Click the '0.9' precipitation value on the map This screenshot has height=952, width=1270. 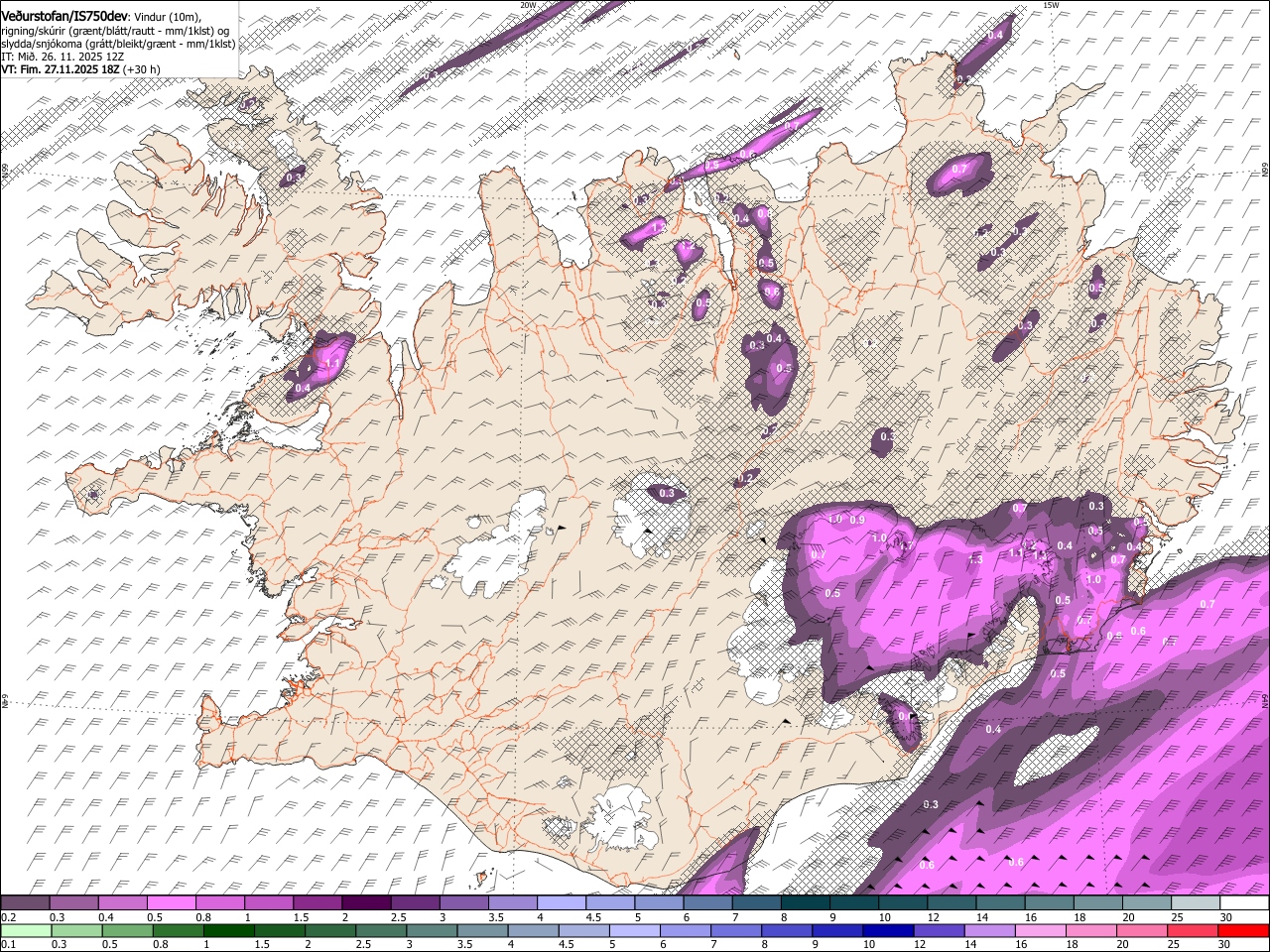(x=857, y=520)
